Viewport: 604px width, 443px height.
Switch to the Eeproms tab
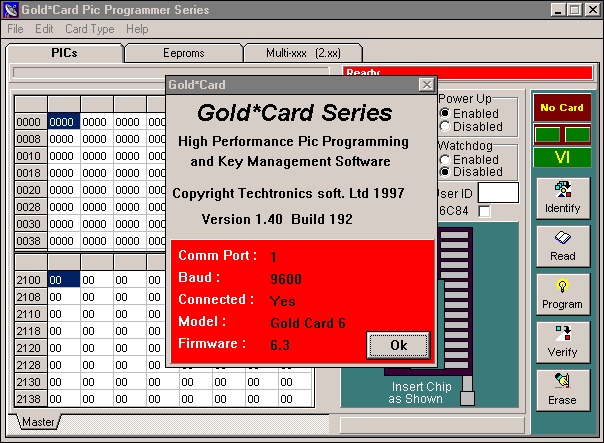(184, 53)
